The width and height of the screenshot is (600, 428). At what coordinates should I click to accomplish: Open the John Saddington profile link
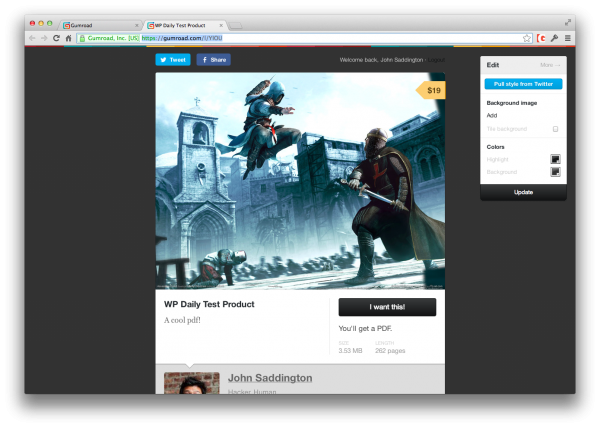point(270,378)
